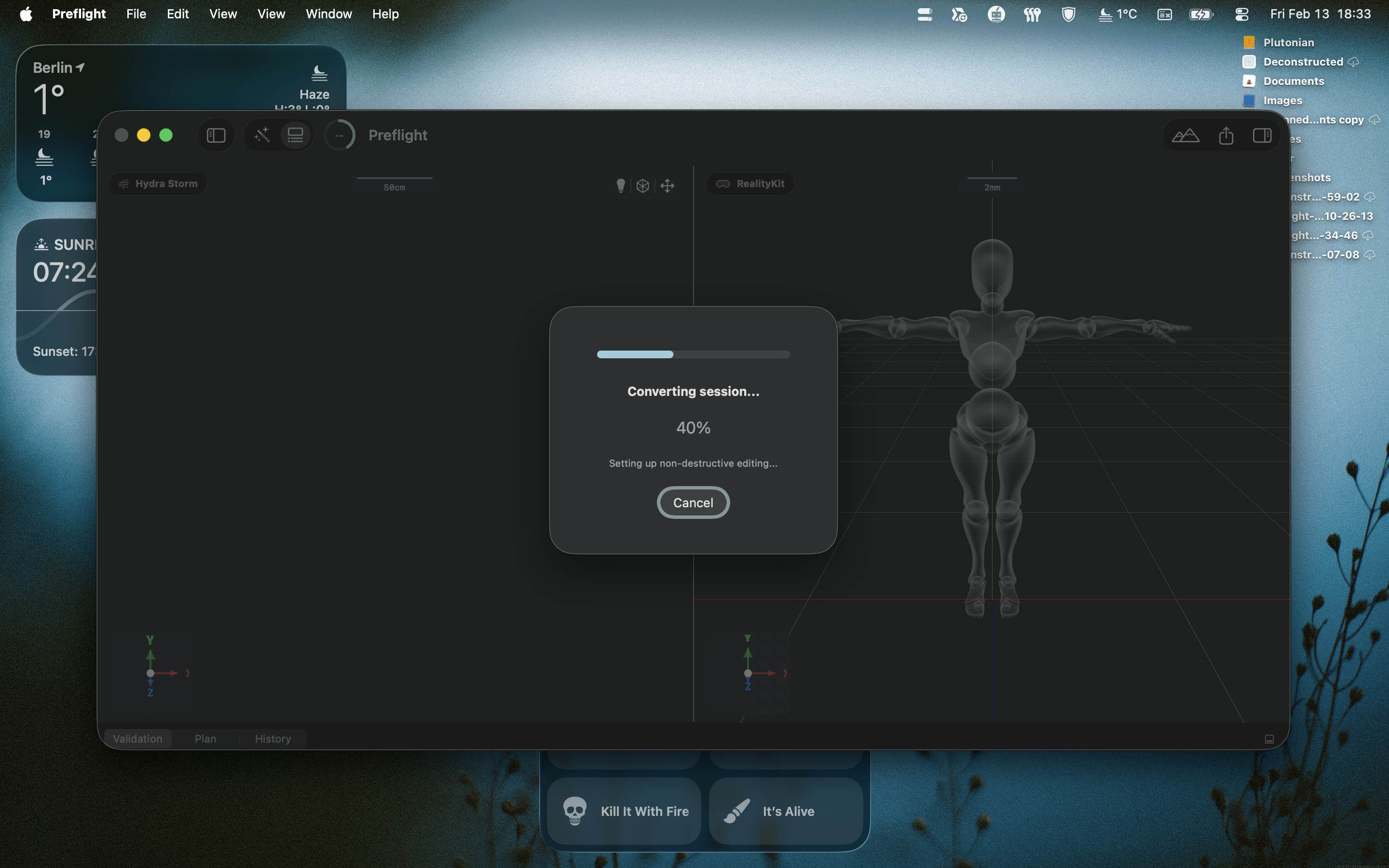Click the 3D bounding box icon
Image resolution: width=1389 pixels, height=868 pixels.
tap(643, 185)
